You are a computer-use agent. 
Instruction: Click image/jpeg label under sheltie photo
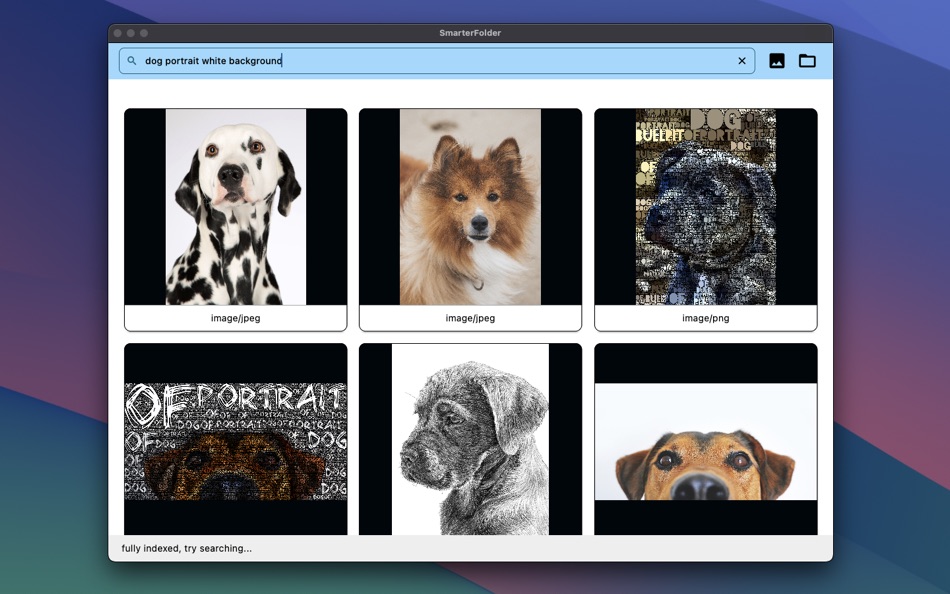click(470, 318)
